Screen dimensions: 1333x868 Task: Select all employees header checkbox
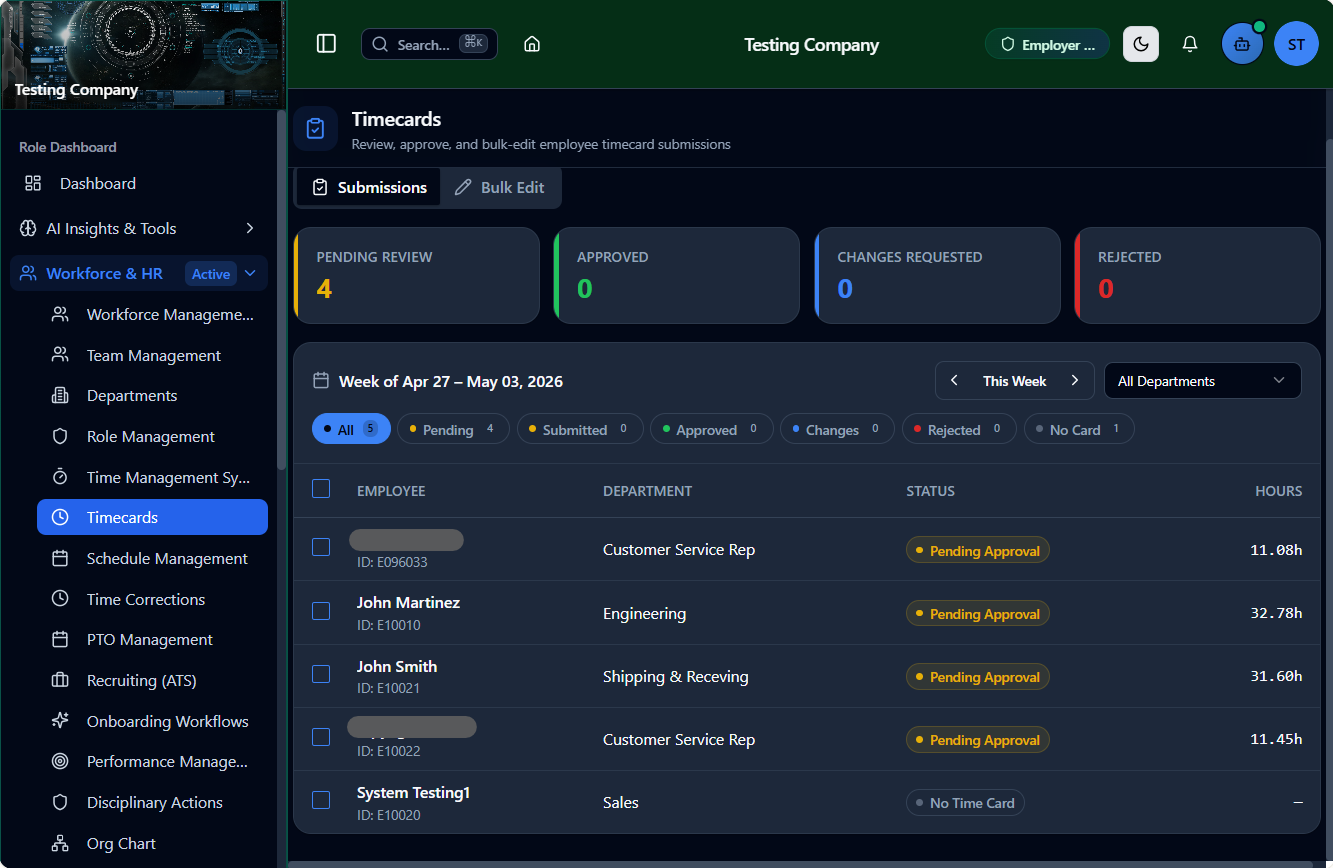(321, 489)
